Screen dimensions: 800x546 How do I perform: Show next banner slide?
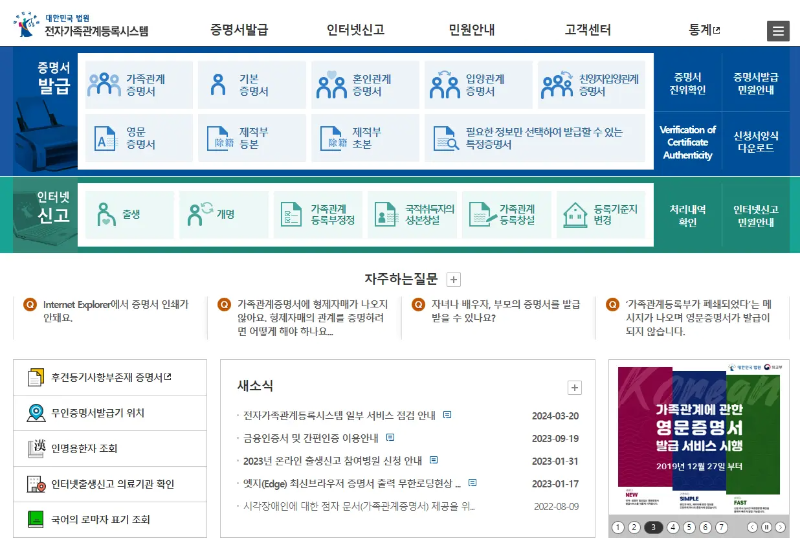tap(780, 527)
